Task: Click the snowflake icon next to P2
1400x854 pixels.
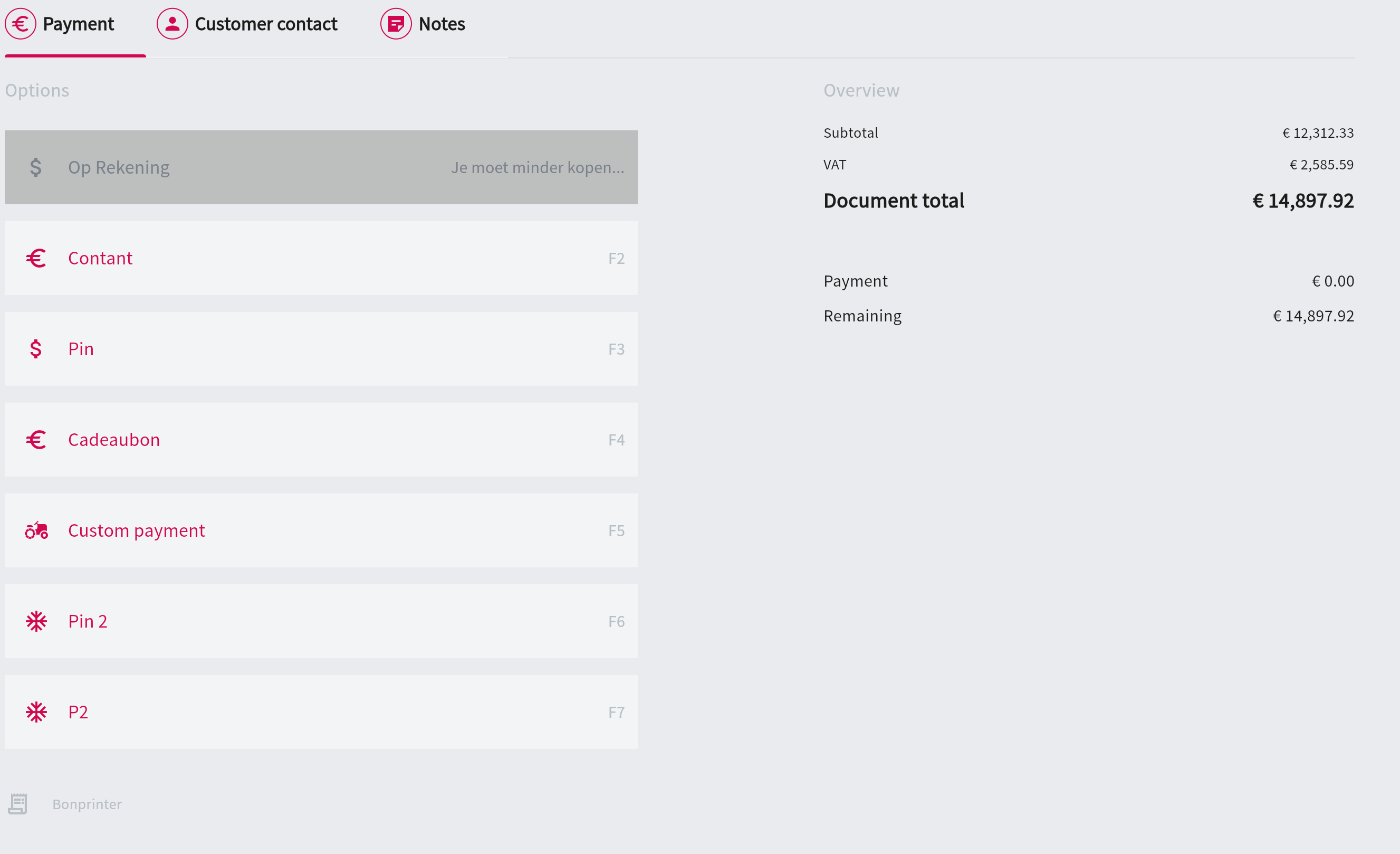Action: coord(36,712)
